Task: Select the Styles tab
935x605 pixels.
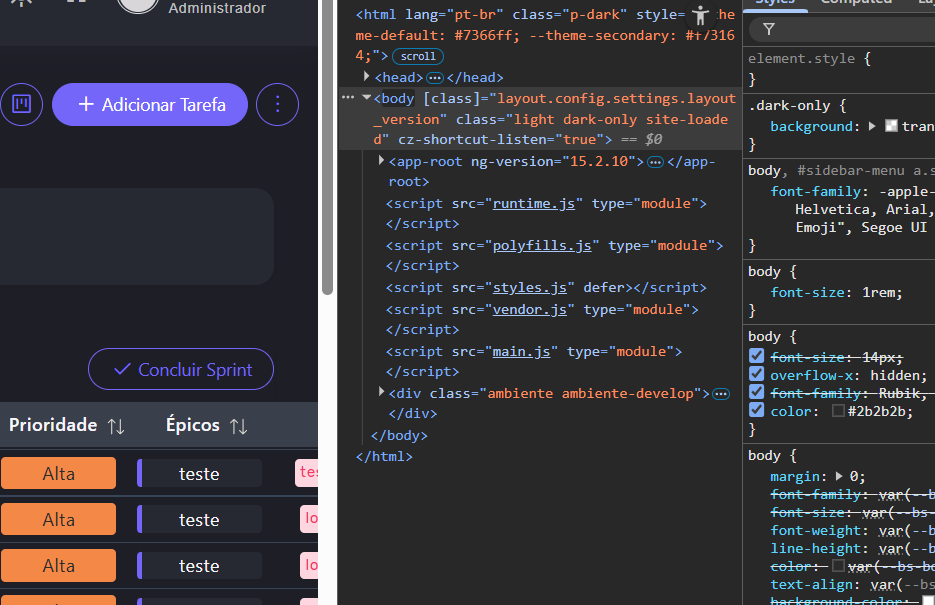Action: [773, 3]
